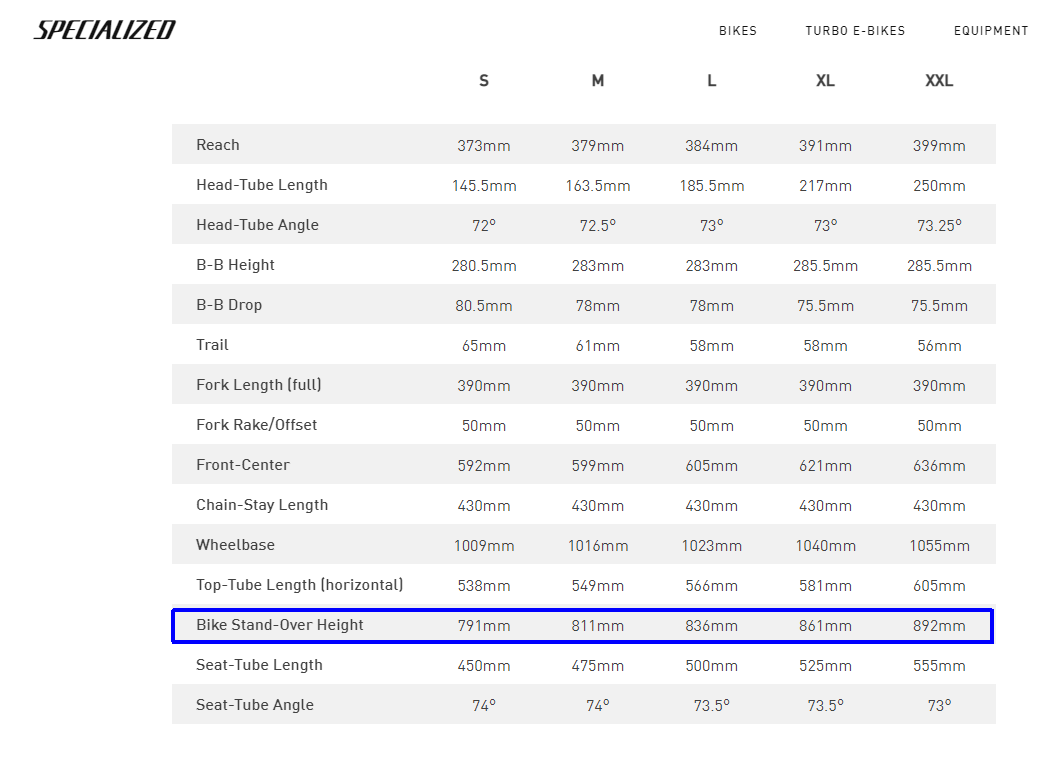Click the 1055mm wheelbase value

click(x=939, y=545)
